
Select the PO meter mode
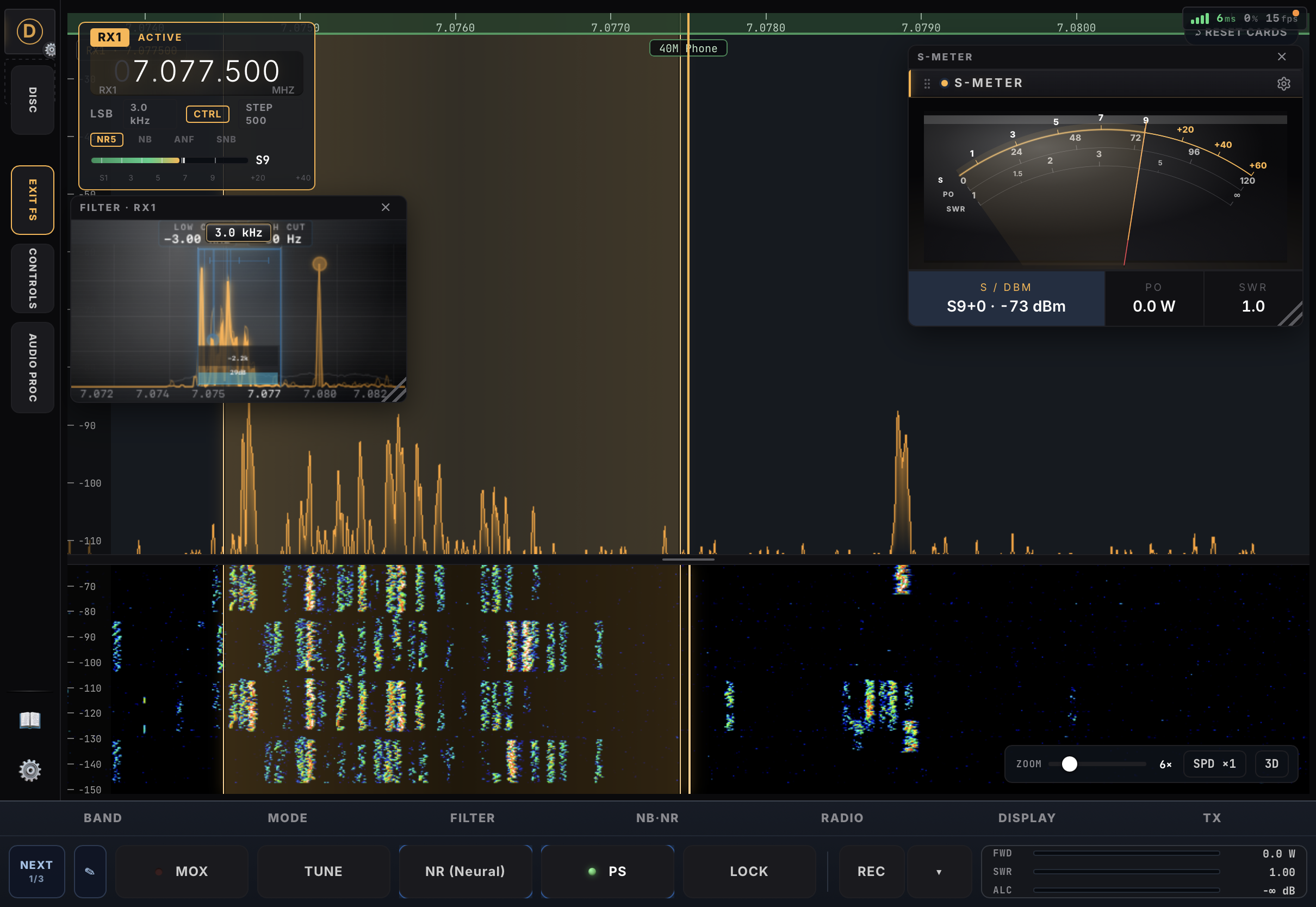pos(1153,299)
